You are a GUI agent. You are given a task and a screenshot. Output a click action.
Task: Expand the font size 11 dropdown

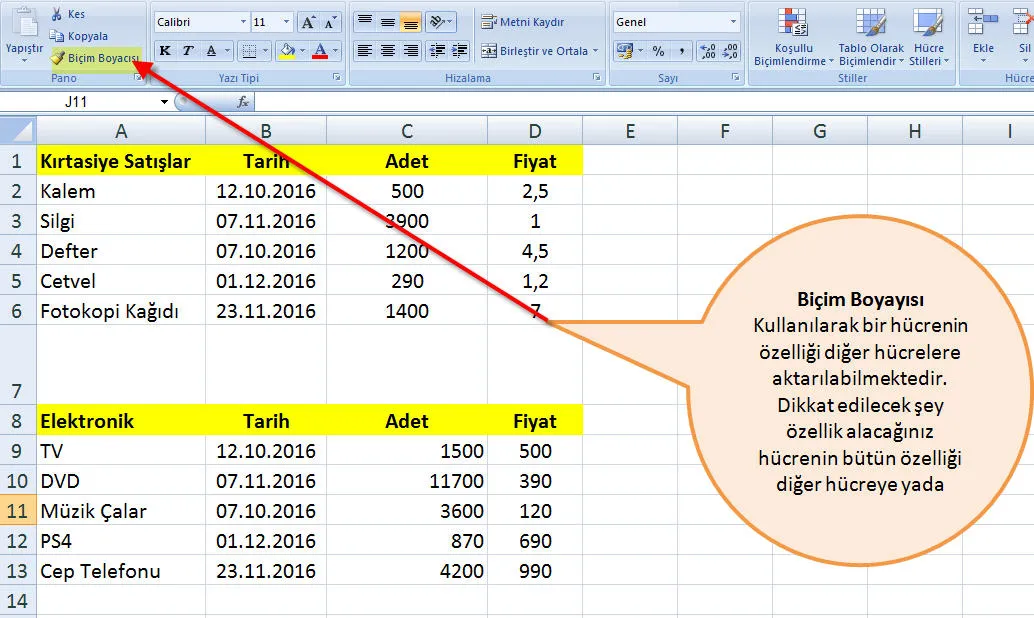pos(287,22)
